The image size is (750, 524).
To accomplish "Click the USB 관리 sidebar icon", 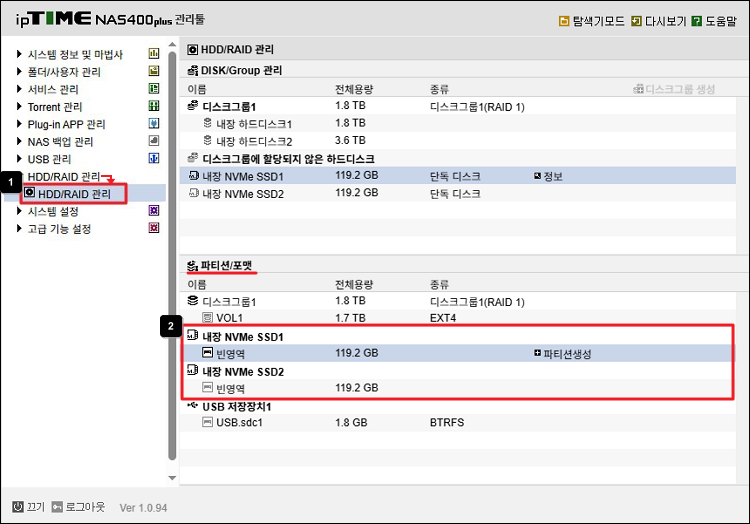I will tap(154, 159).
